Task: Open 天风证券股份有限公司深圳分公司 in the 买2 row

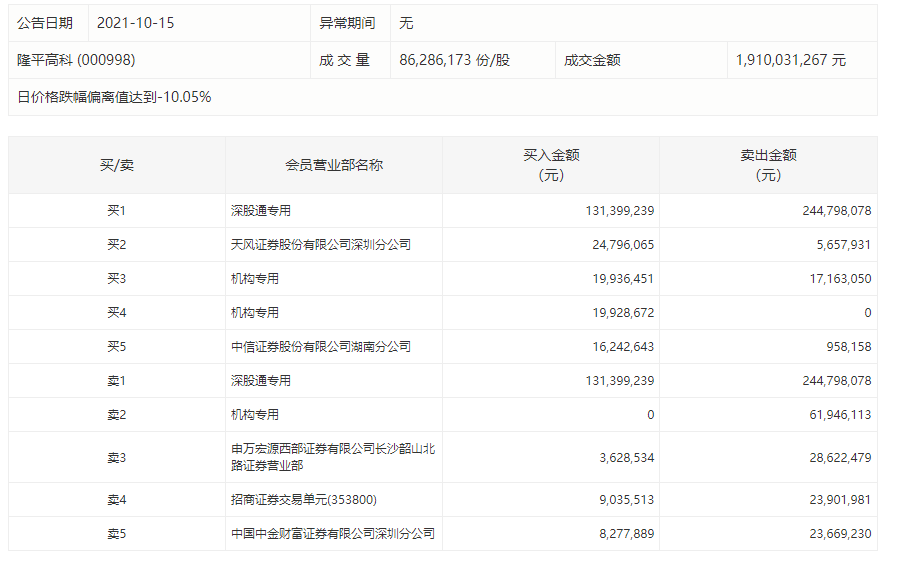Action: pos(320,245)
